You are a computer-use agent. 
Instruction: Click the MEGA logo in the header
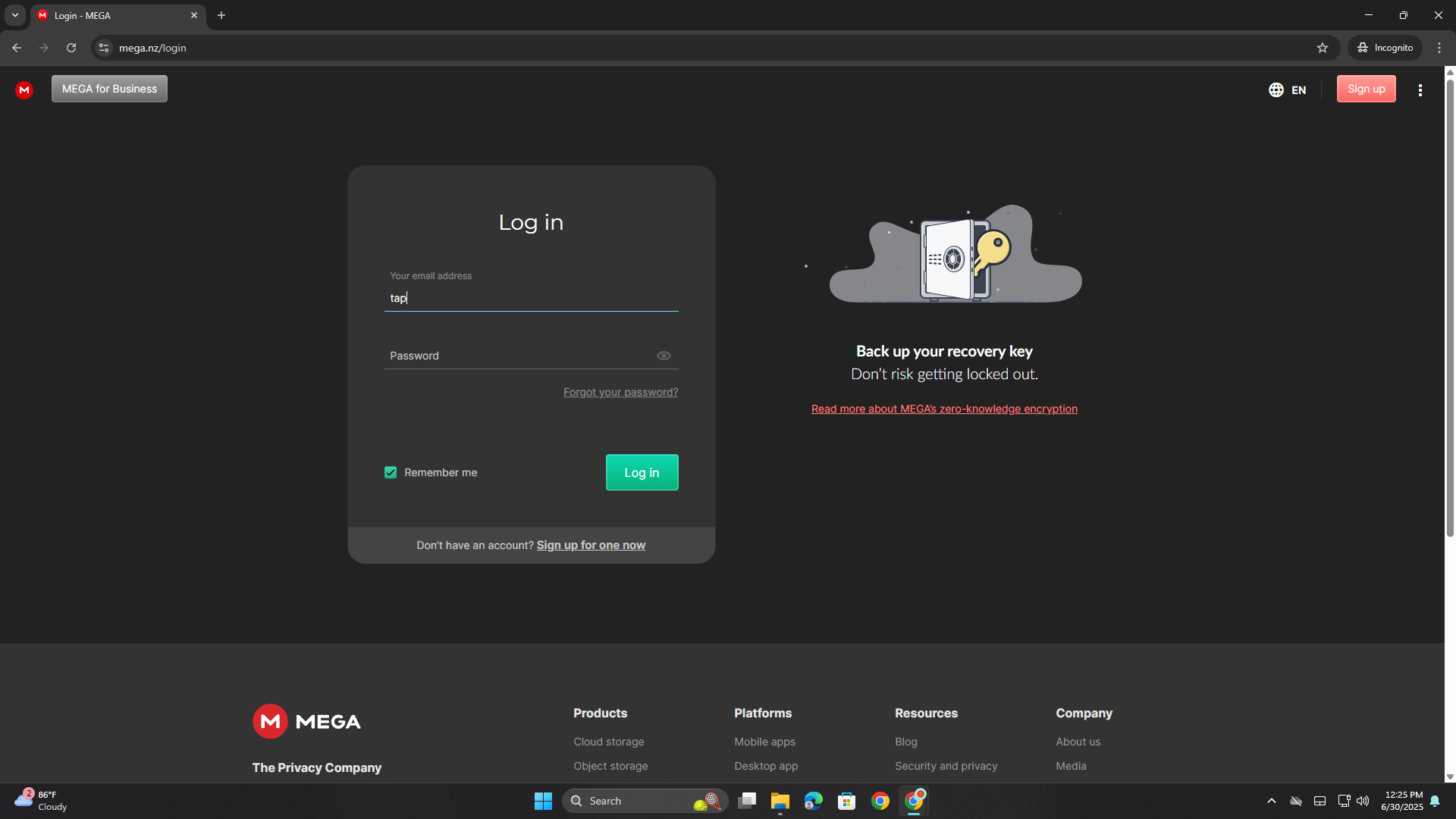(24, 89)
